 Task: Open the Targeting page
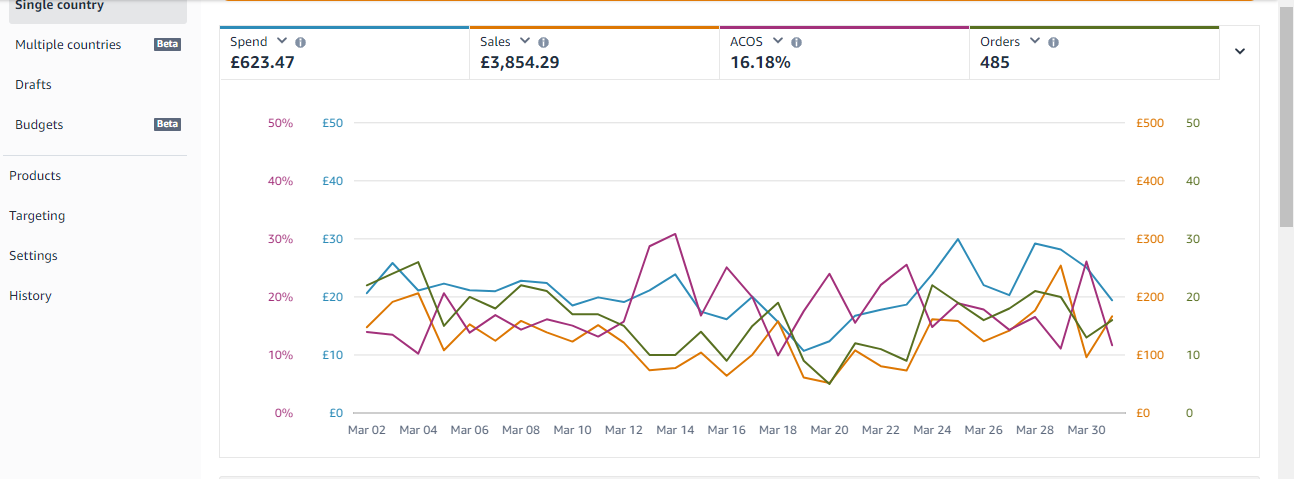point(37,216)
